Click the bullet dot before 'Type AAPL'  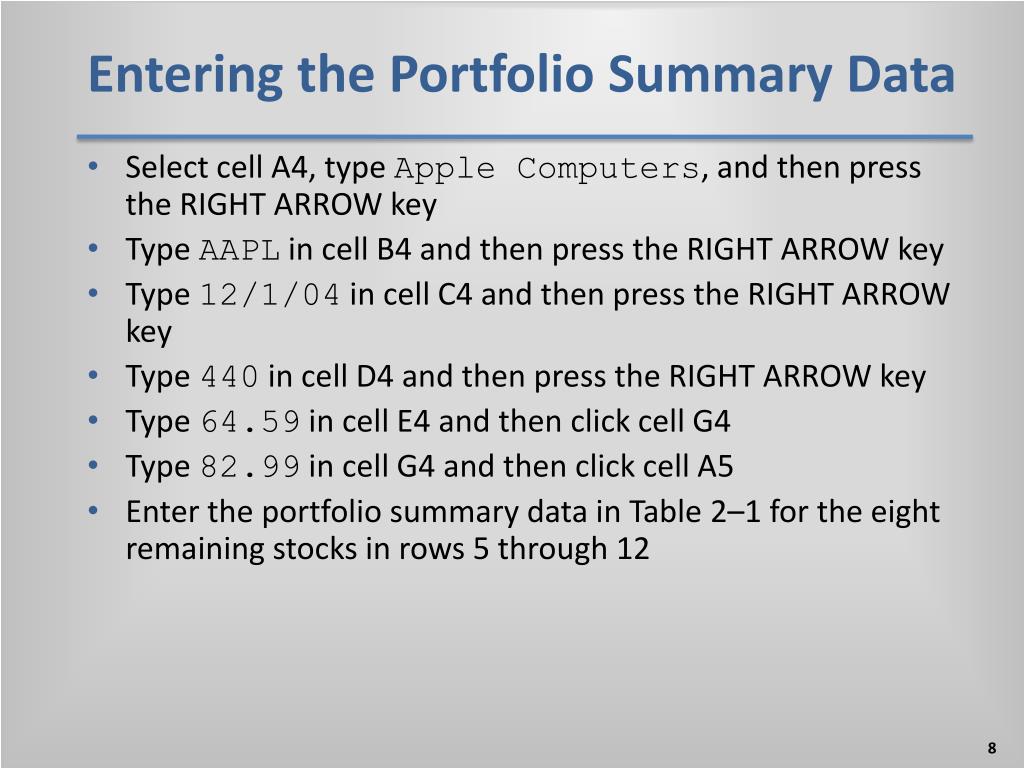click(93, 248)
